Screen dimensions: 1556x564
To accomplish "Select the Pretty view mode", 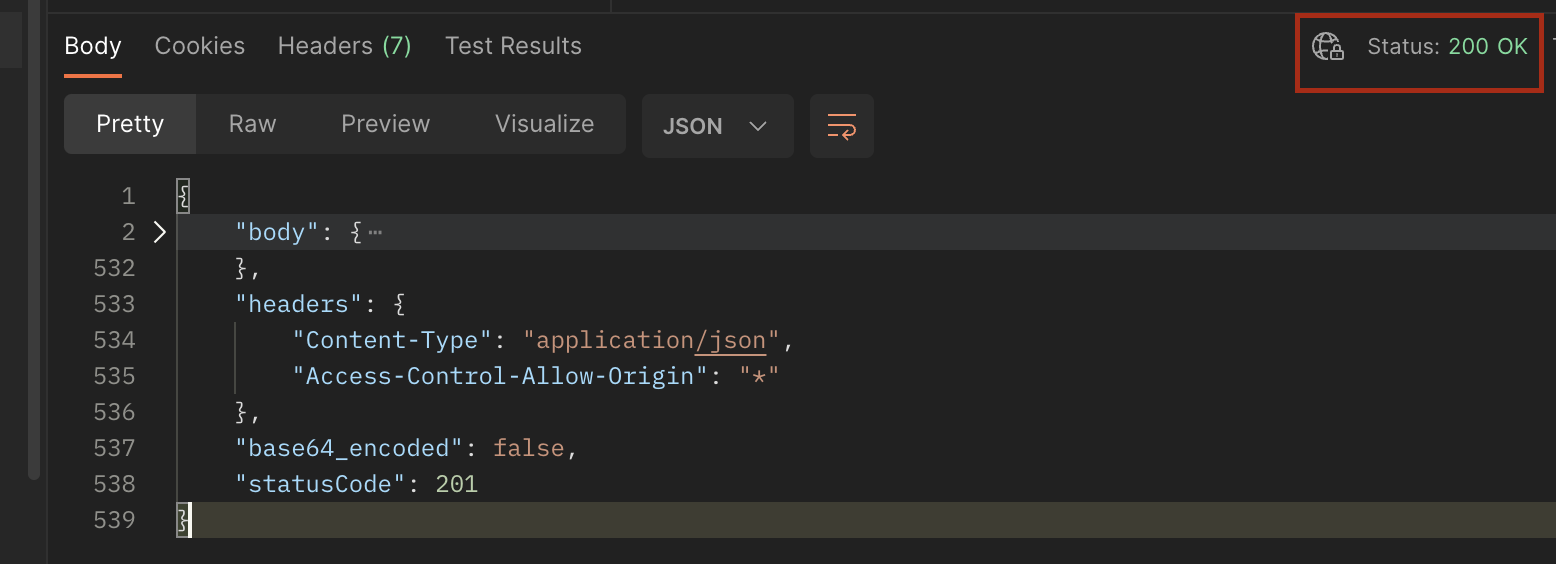I will point(130,124).
